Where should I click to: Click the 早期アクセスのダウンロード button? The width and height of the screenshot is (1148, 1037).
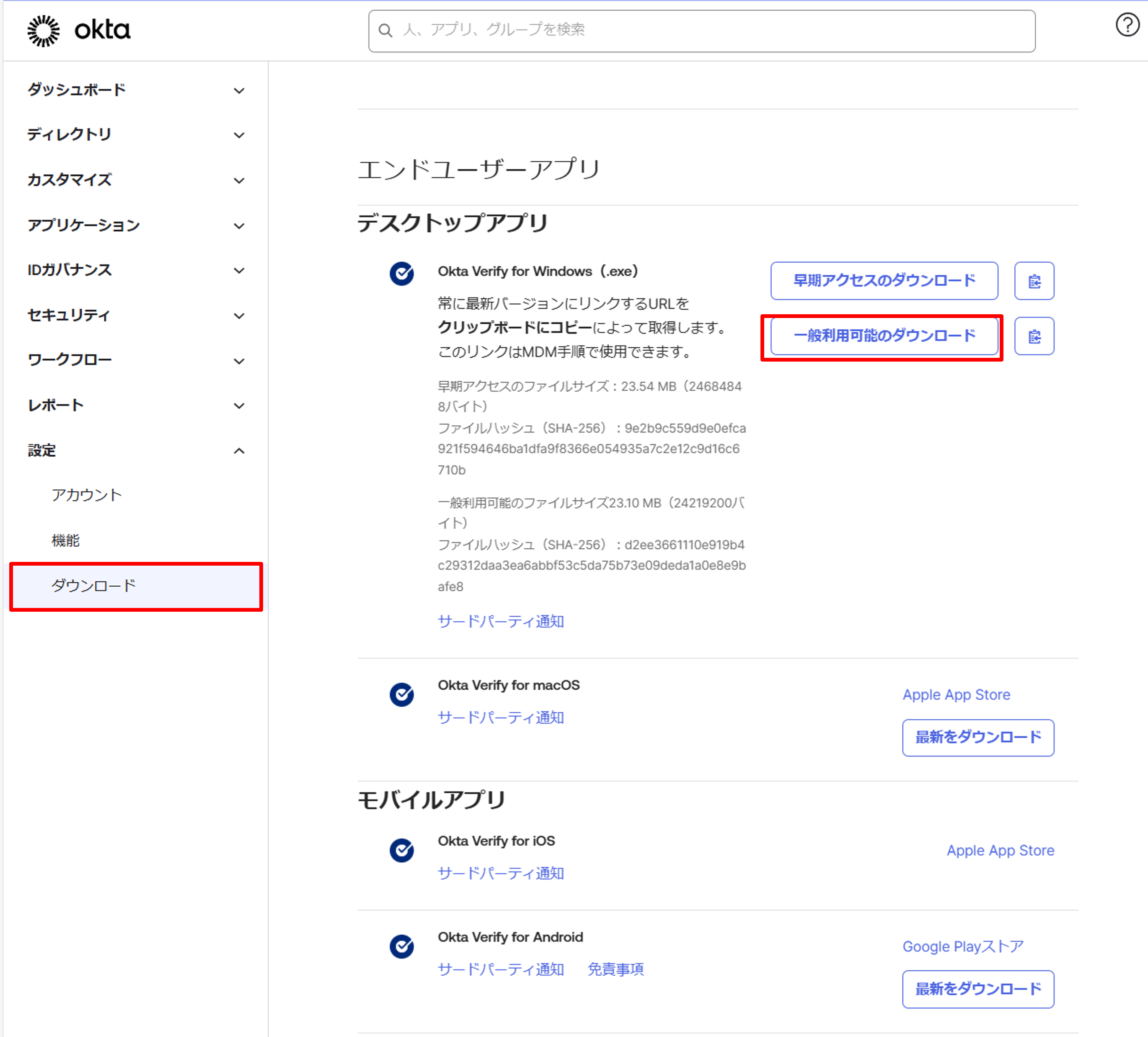pyautogui.click(x=884, y=281)
